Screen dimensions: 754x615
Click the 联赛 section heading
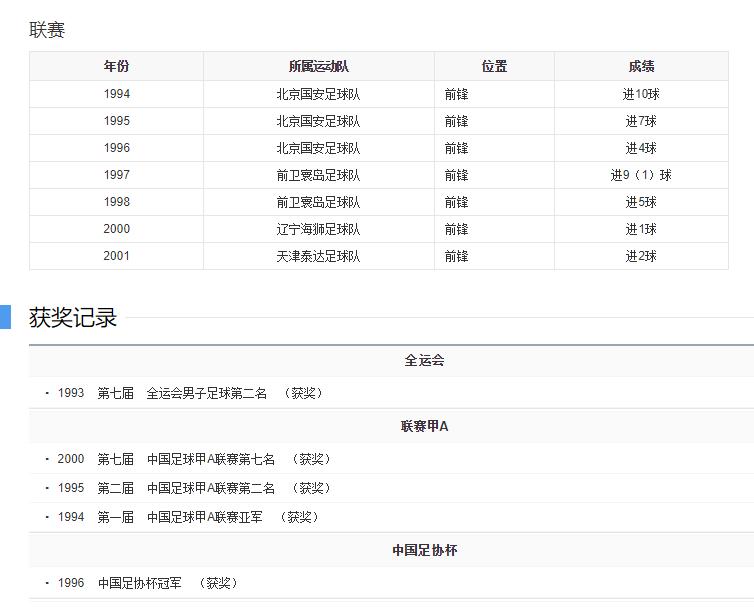tap(47, 30)
